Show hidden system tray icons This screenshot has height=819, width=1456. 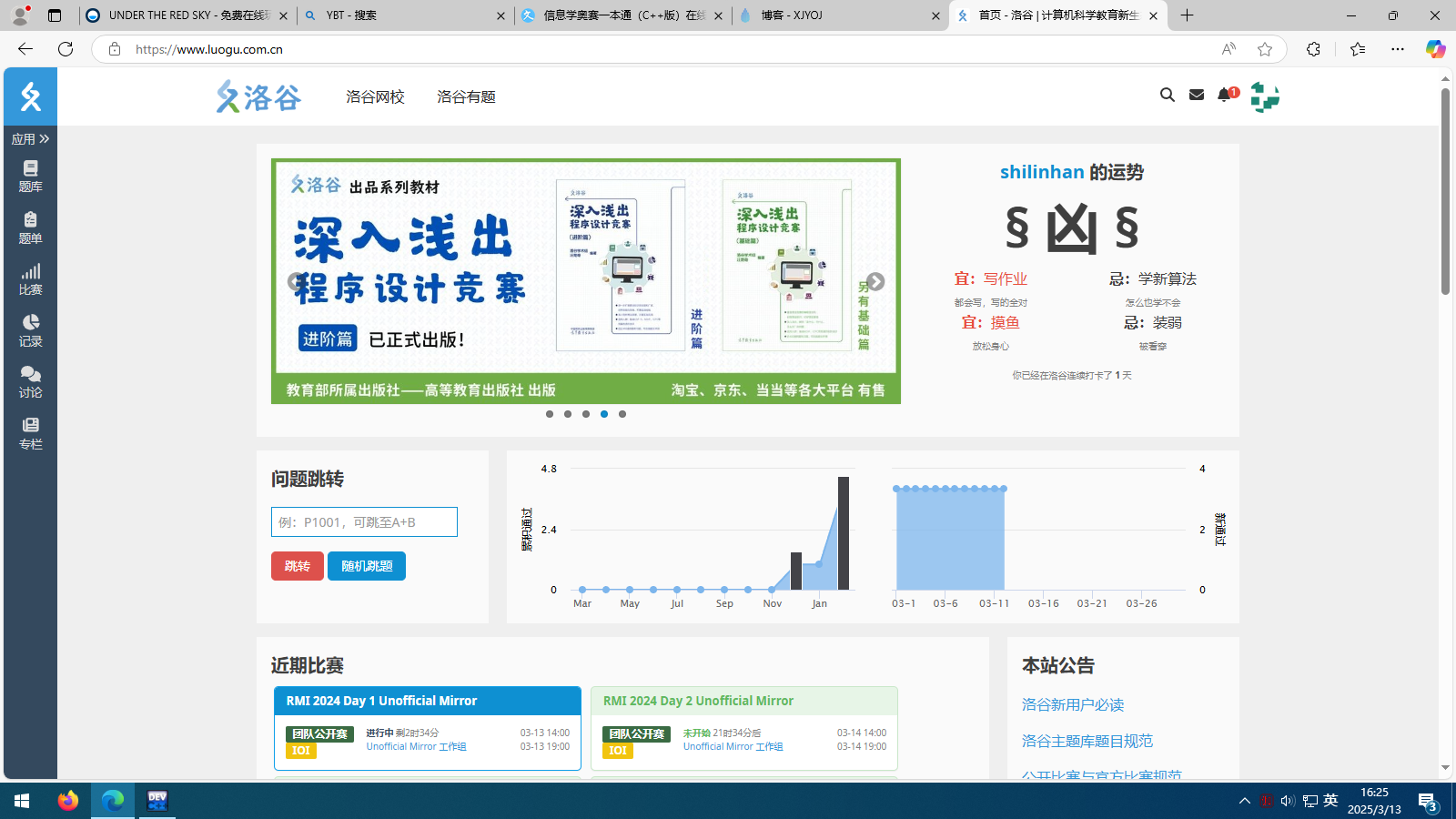[1244, 801]
